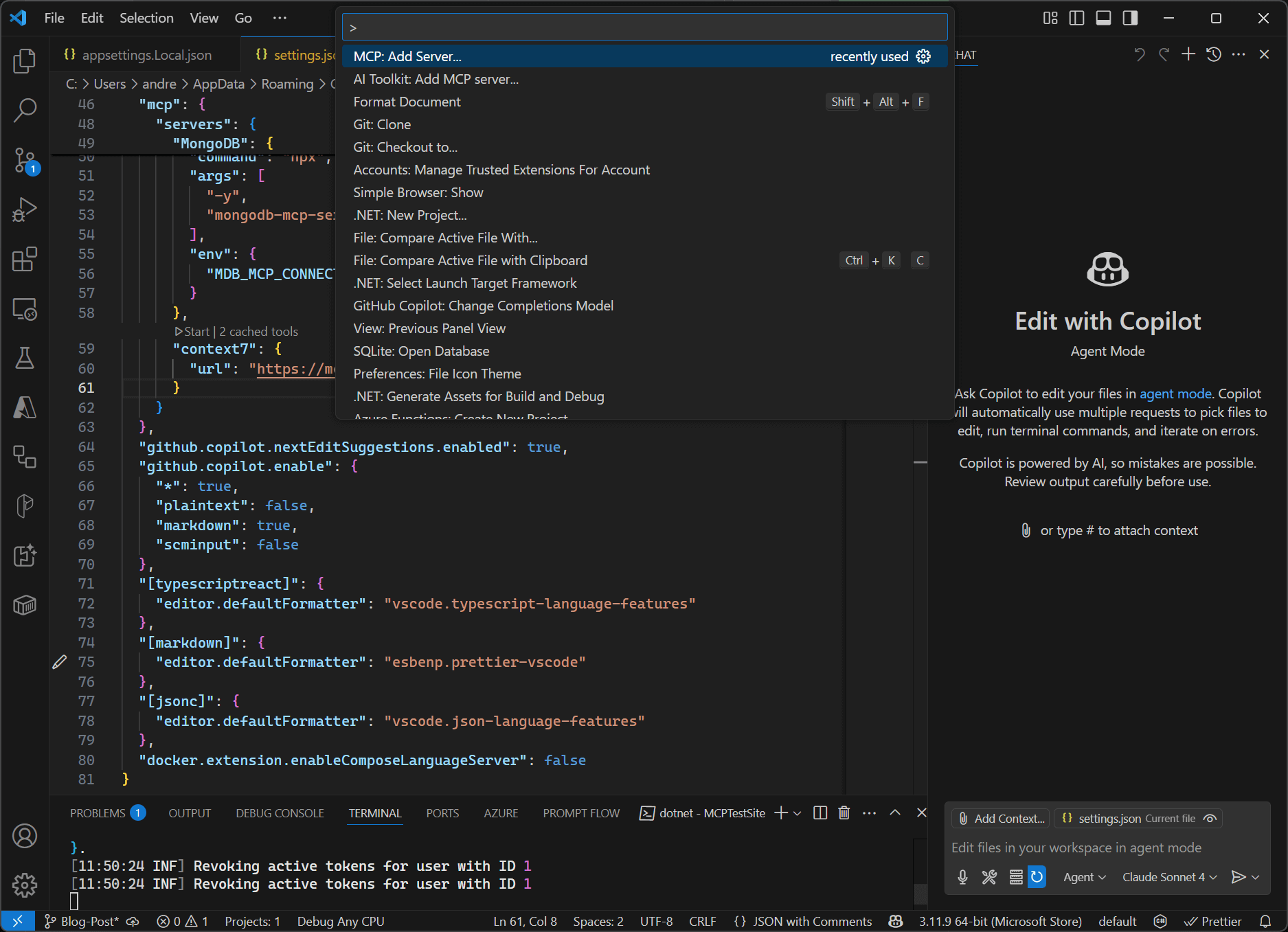Maximize the terminal panel size
The width and height of the screenshot is (1288, 932).
[x=895, y=812]
